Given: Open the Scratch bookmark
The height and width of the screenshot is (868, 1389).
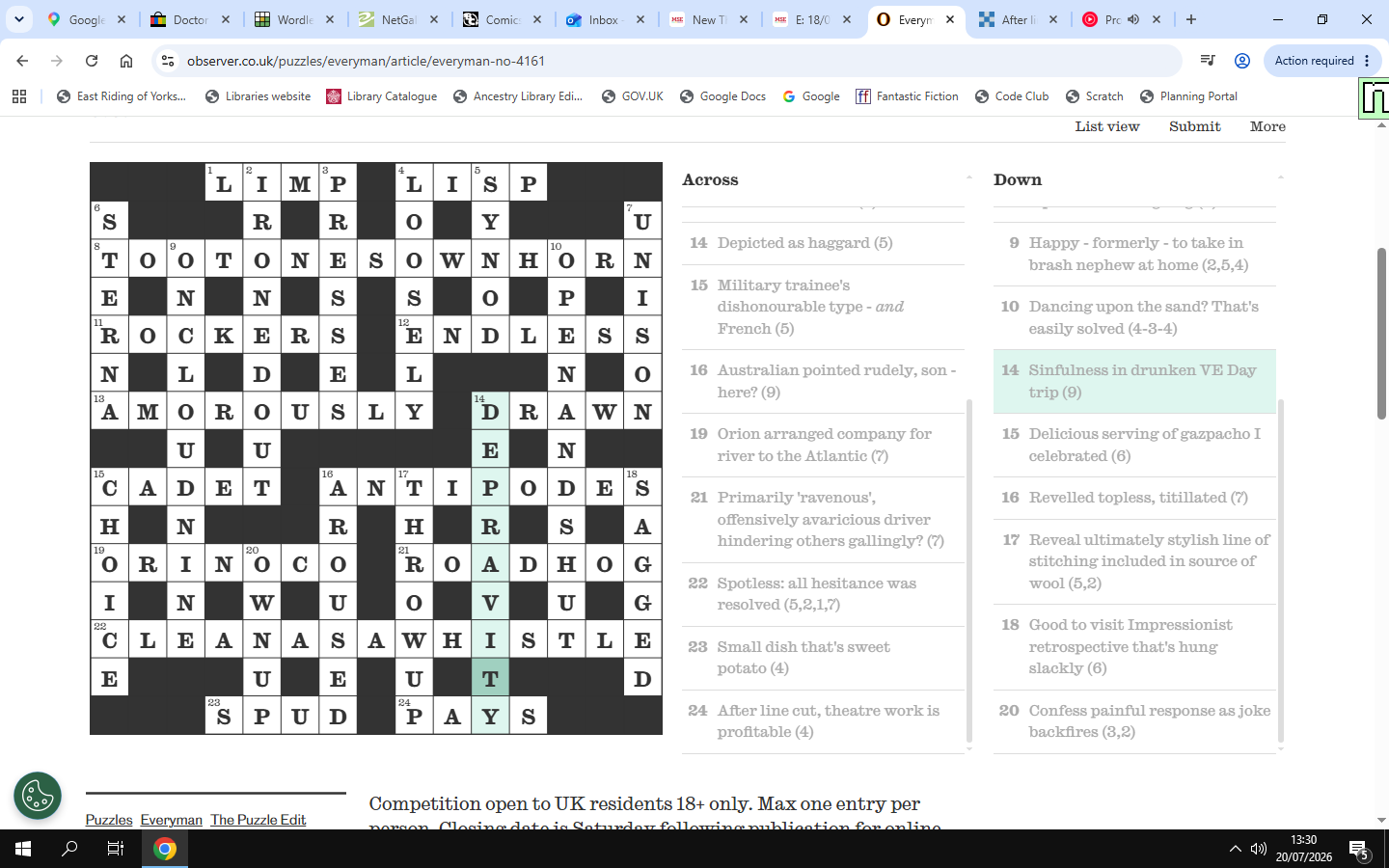Looking at the screenshot, I should pyautogui.click(x=1095, y=96).
